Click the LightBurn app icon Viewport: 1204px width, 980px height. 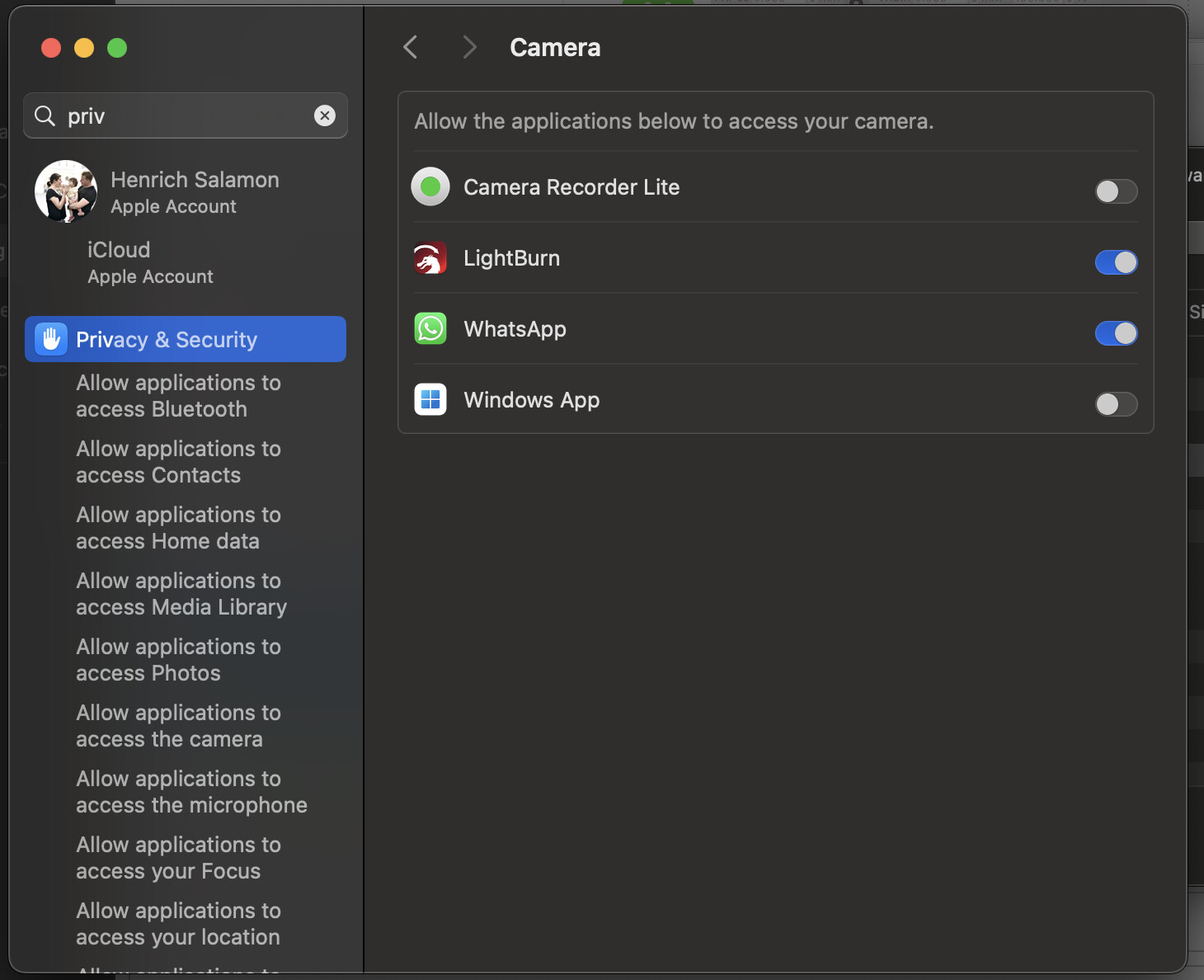(x=430, y=258)
